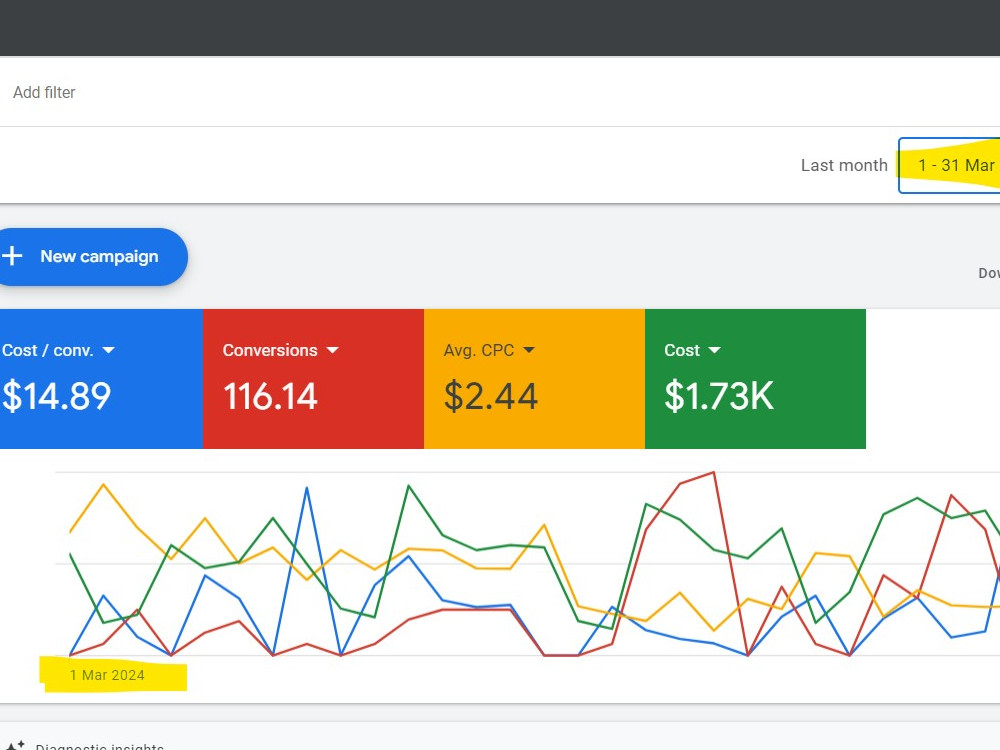Select the red 116.14 conversions scorecard
The width and height of the screenshot is (1000, 750).
[x=313, y=379]
